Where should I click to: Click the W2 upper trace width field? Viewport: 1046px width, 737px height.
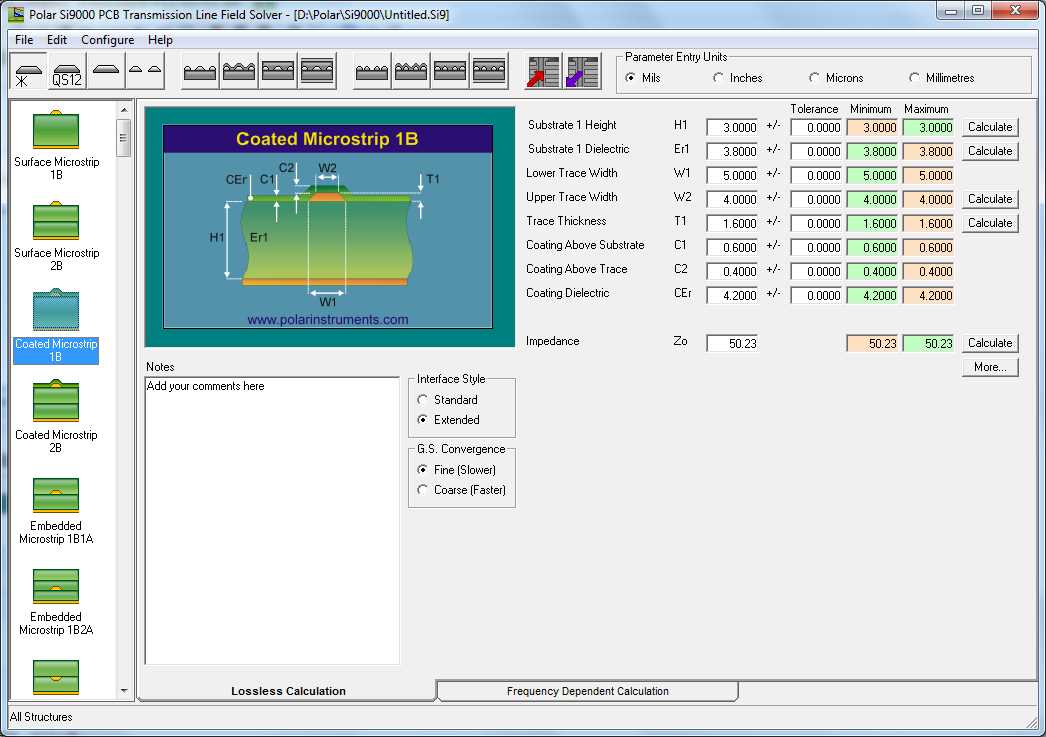(x=732, y=199)
